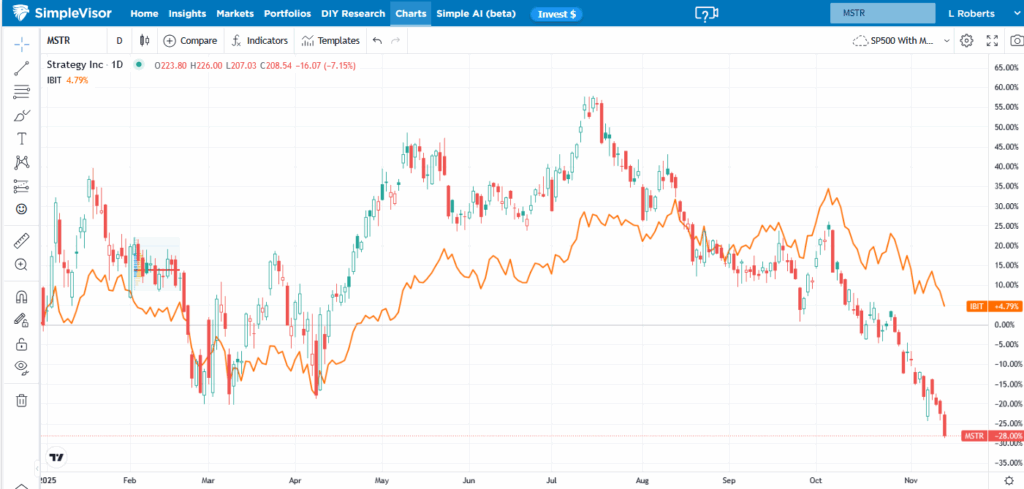Open chart settings gear in top toolbar
This screenshot has width=1024, height=489.
(x=967, y=40)
